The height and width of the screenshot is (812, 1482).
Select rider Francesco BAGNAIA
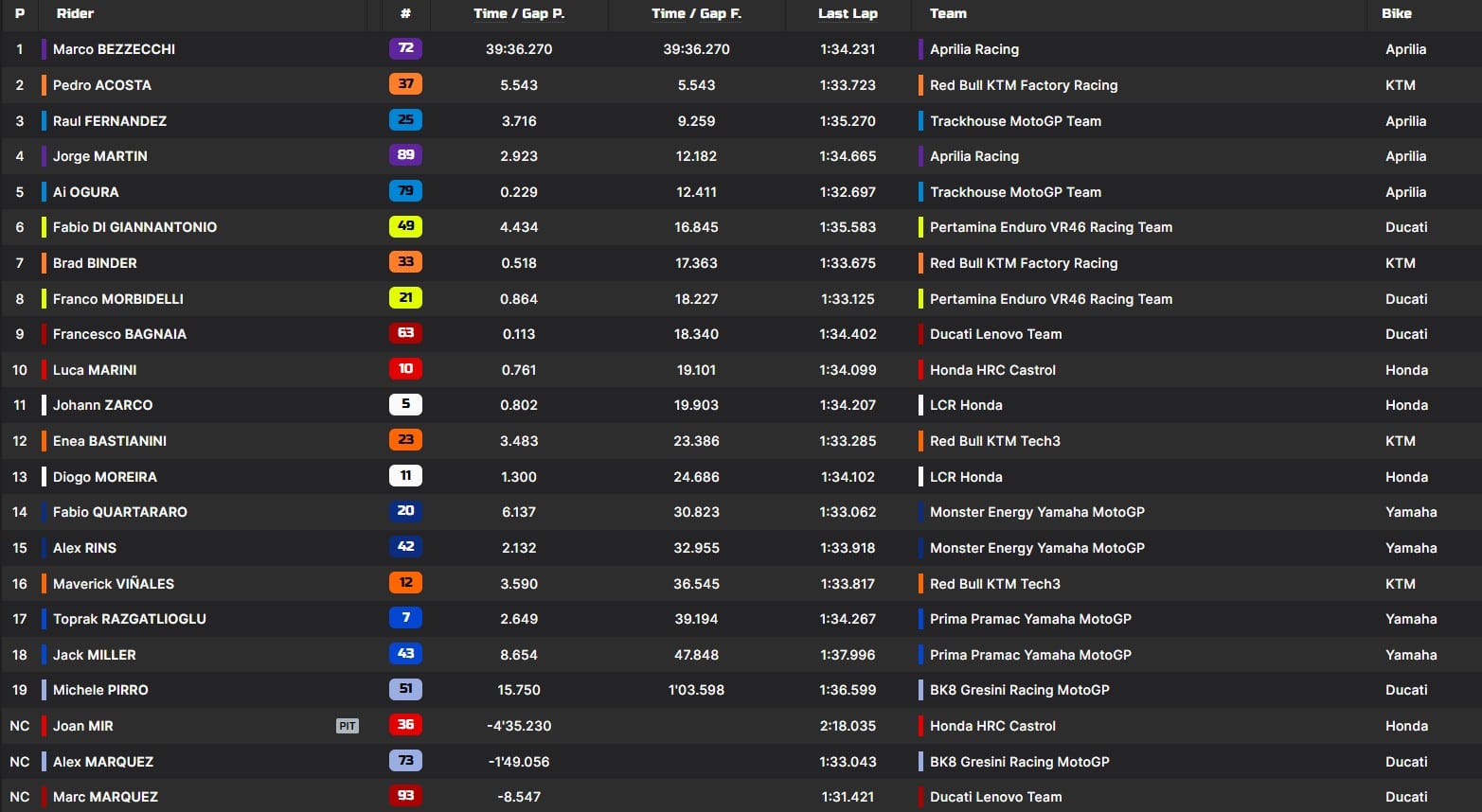point(119,334)
